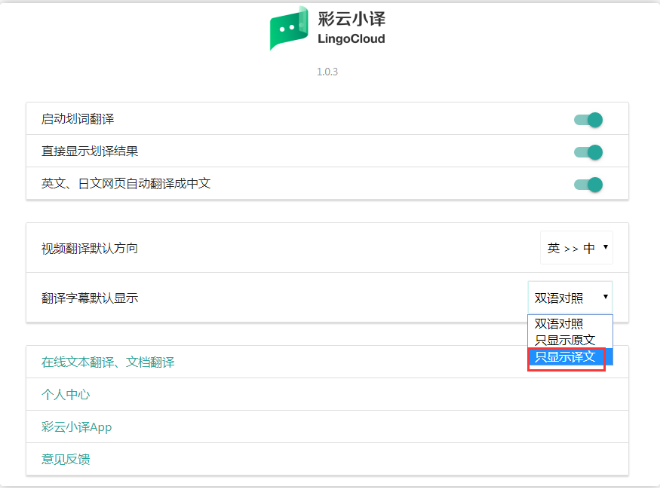
Task: Open 意见反馈 link
Action: coord(66,459)
